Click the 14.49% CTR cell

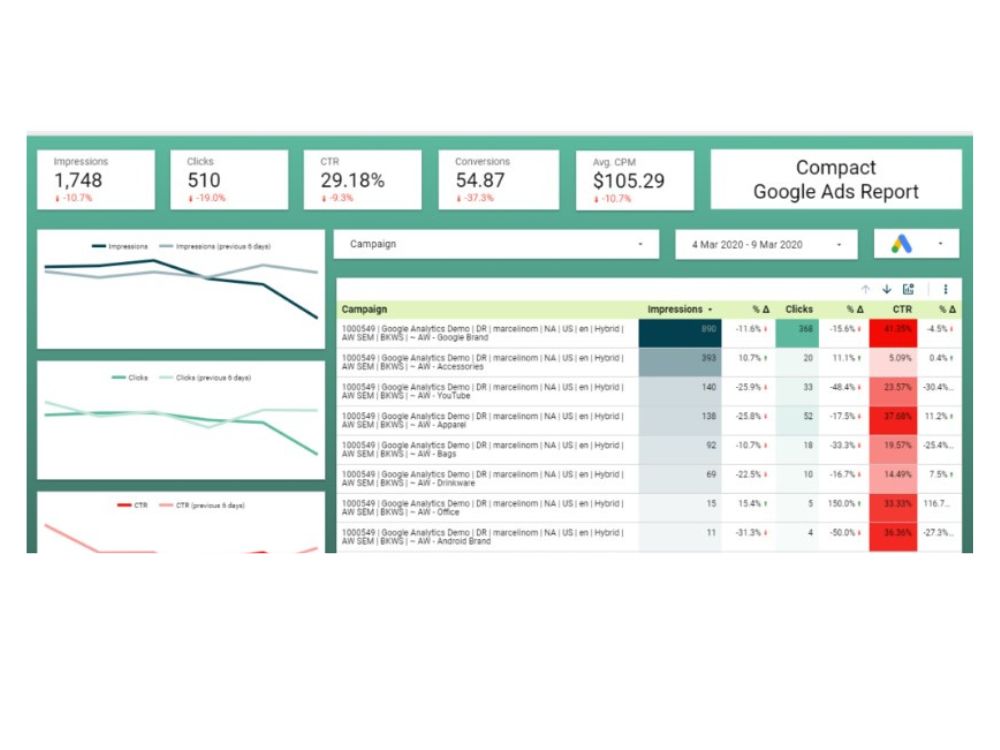click(893, 478)
